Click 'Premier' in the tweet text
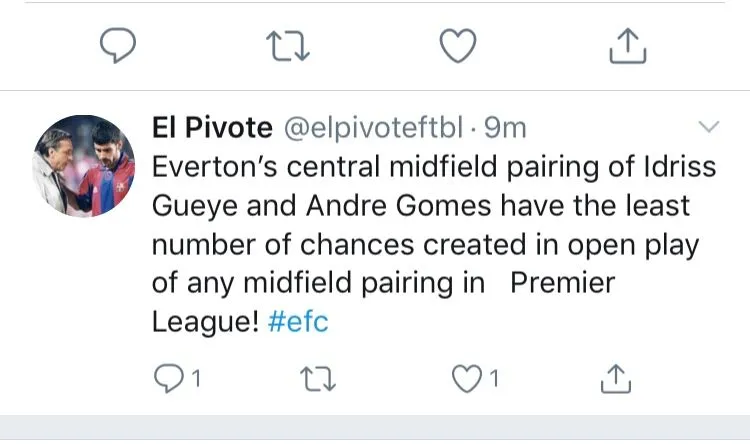This screenshot has width=750, height=444. click(563, 283)
